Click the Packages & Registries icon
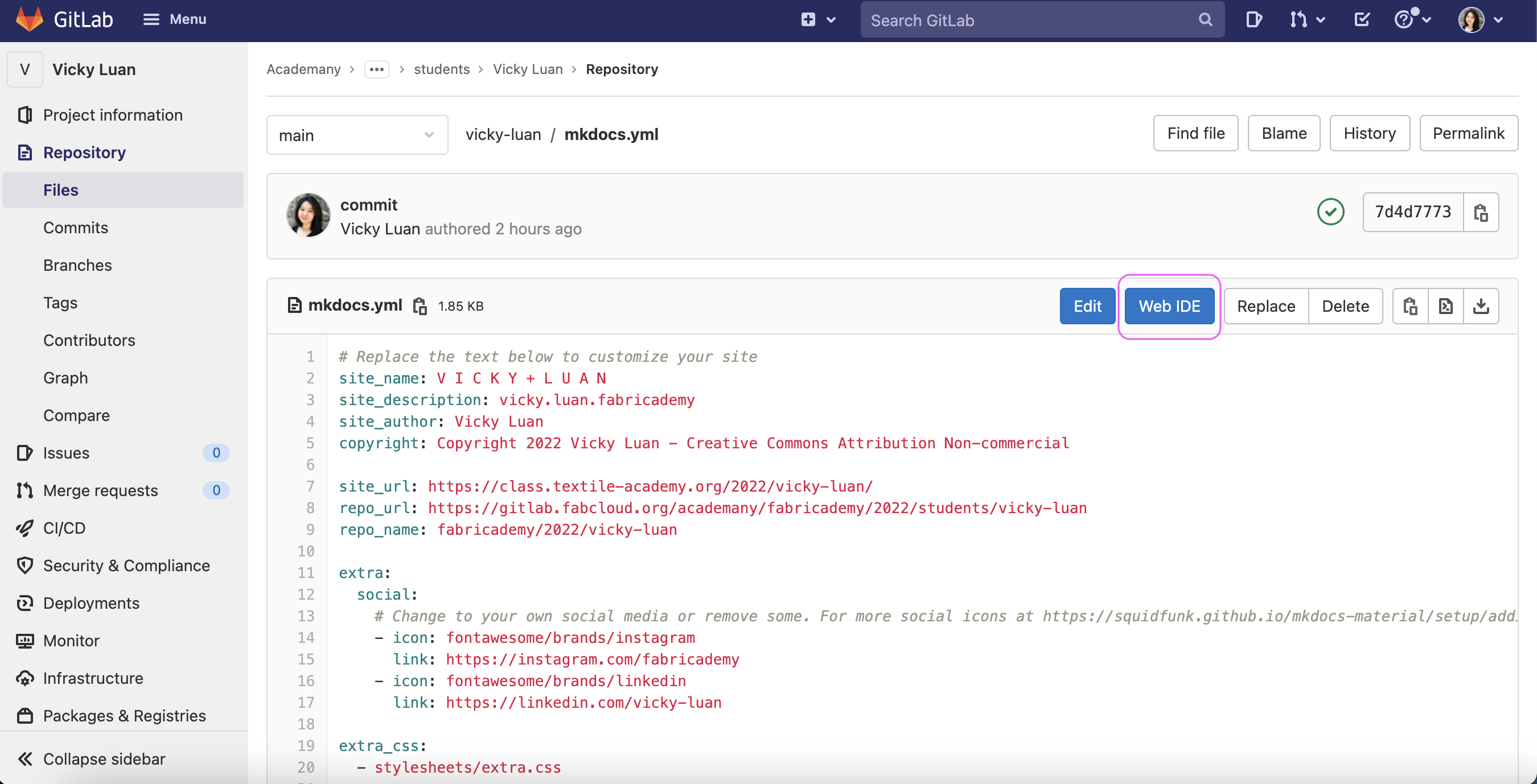 pos(24,715)
